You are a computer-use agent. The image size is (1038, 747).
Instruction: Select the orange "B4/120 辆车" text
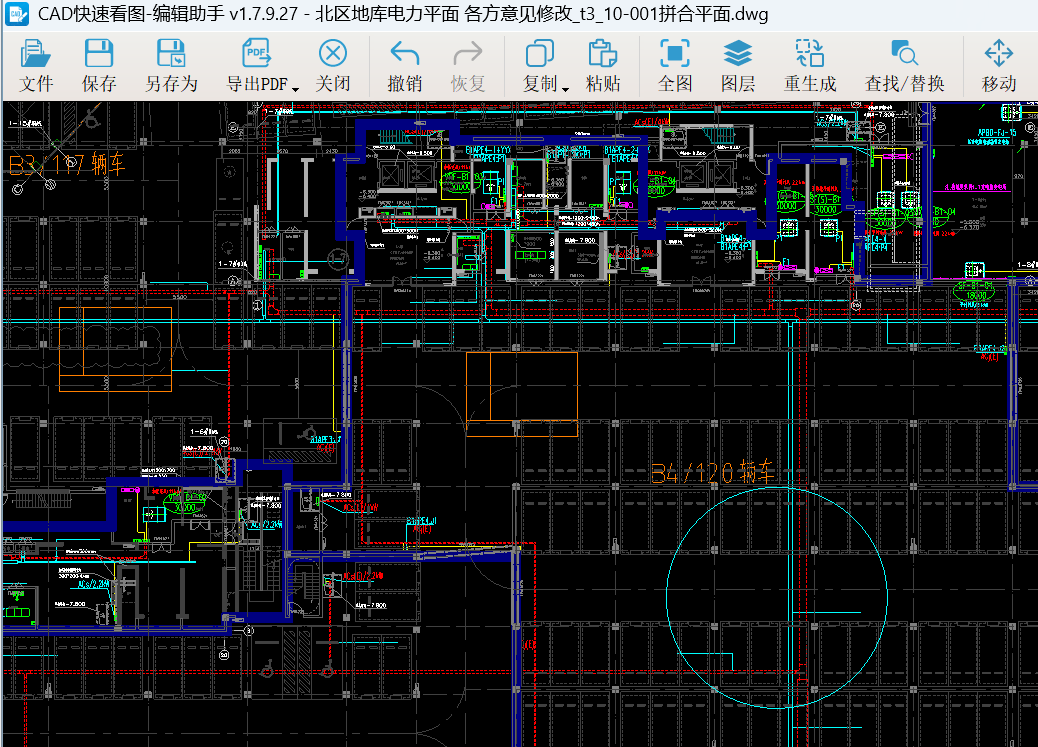pyautogui.click(x=711, y=473)
